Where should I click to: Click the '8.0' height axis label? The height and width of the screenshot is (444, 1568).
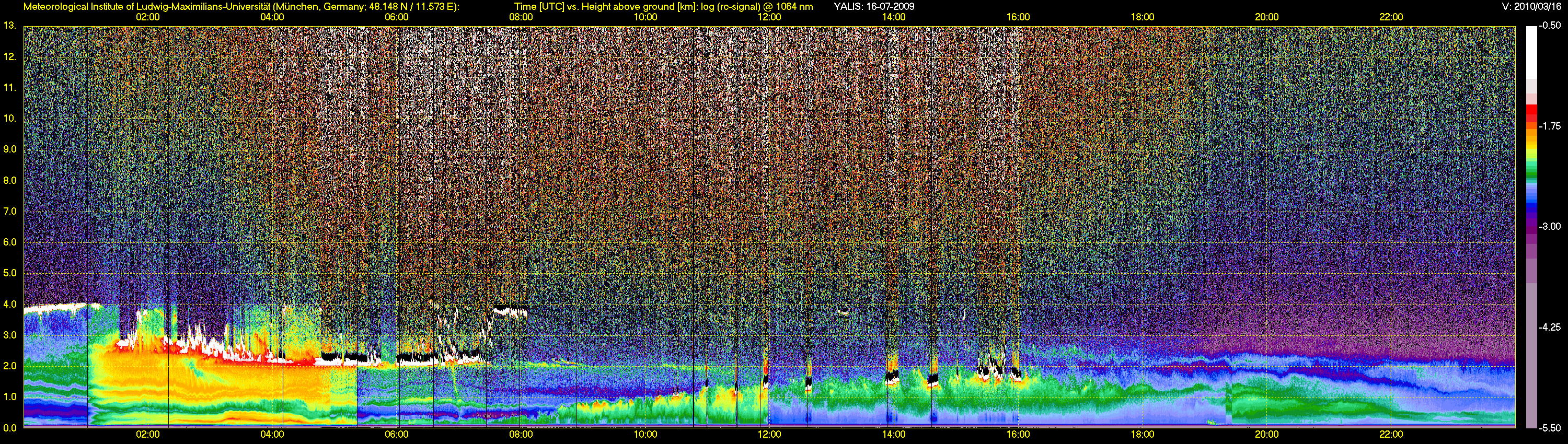click(x=10, y=180)
